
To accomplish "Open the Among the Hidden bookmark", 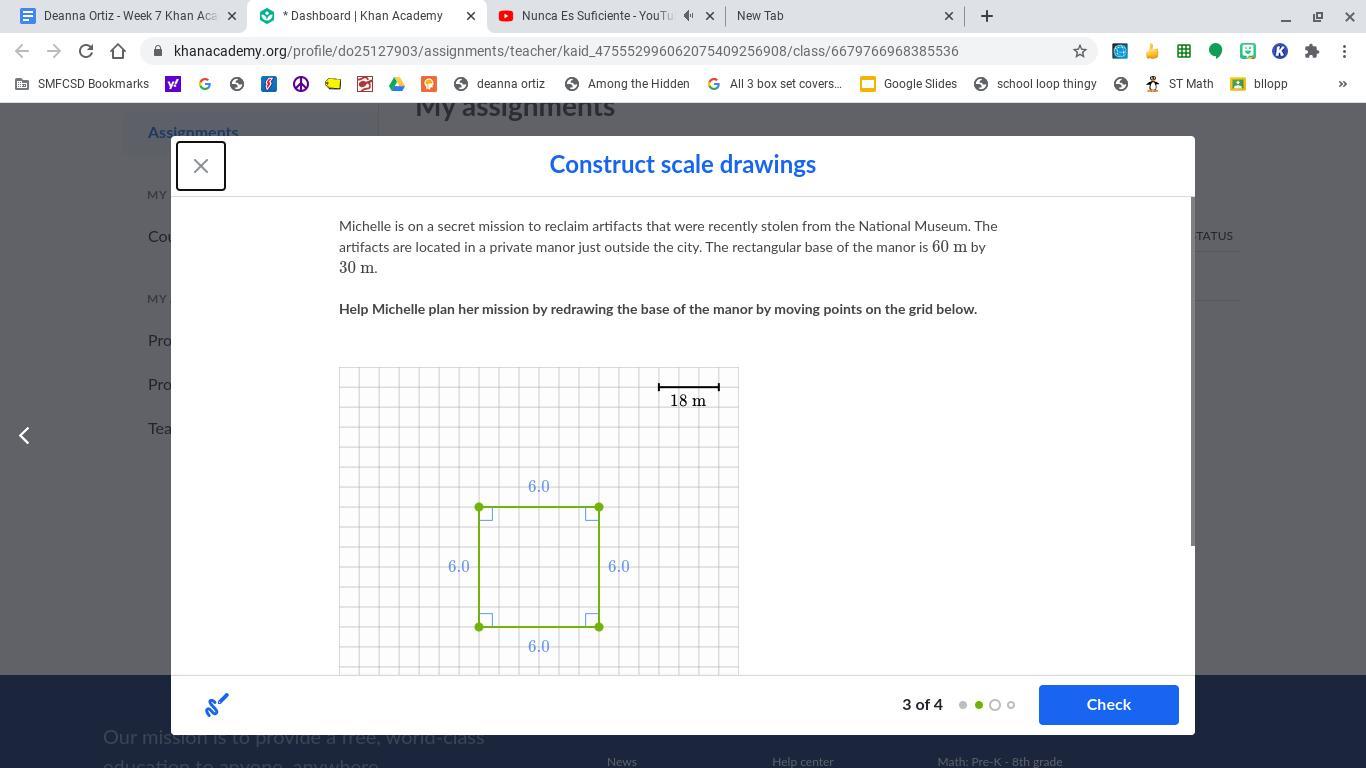I will coord(627,84).
